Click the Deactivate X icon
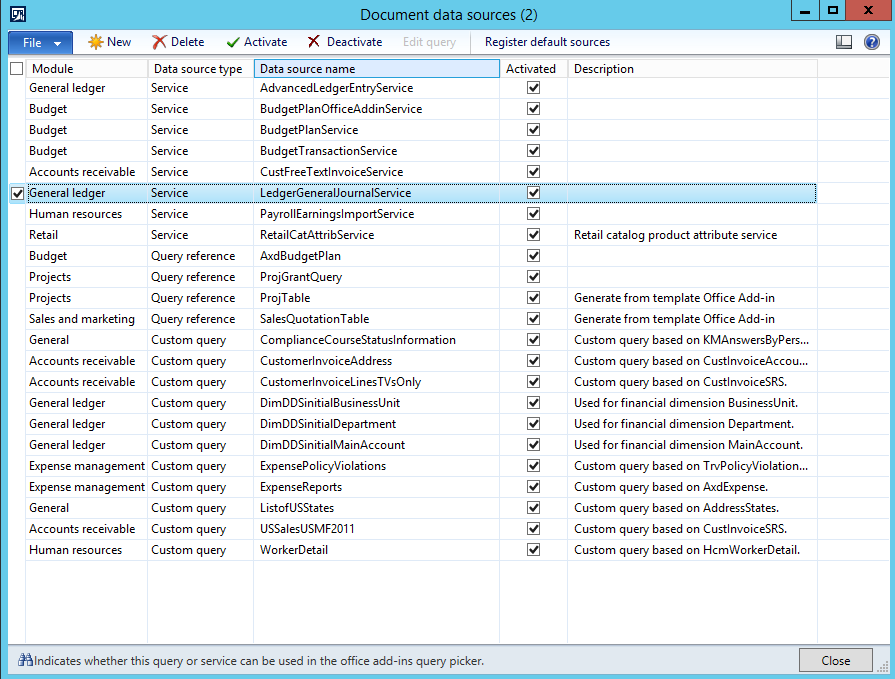This screenshot has width=895, height=679. pyautogui.click(x=314, y=42)
